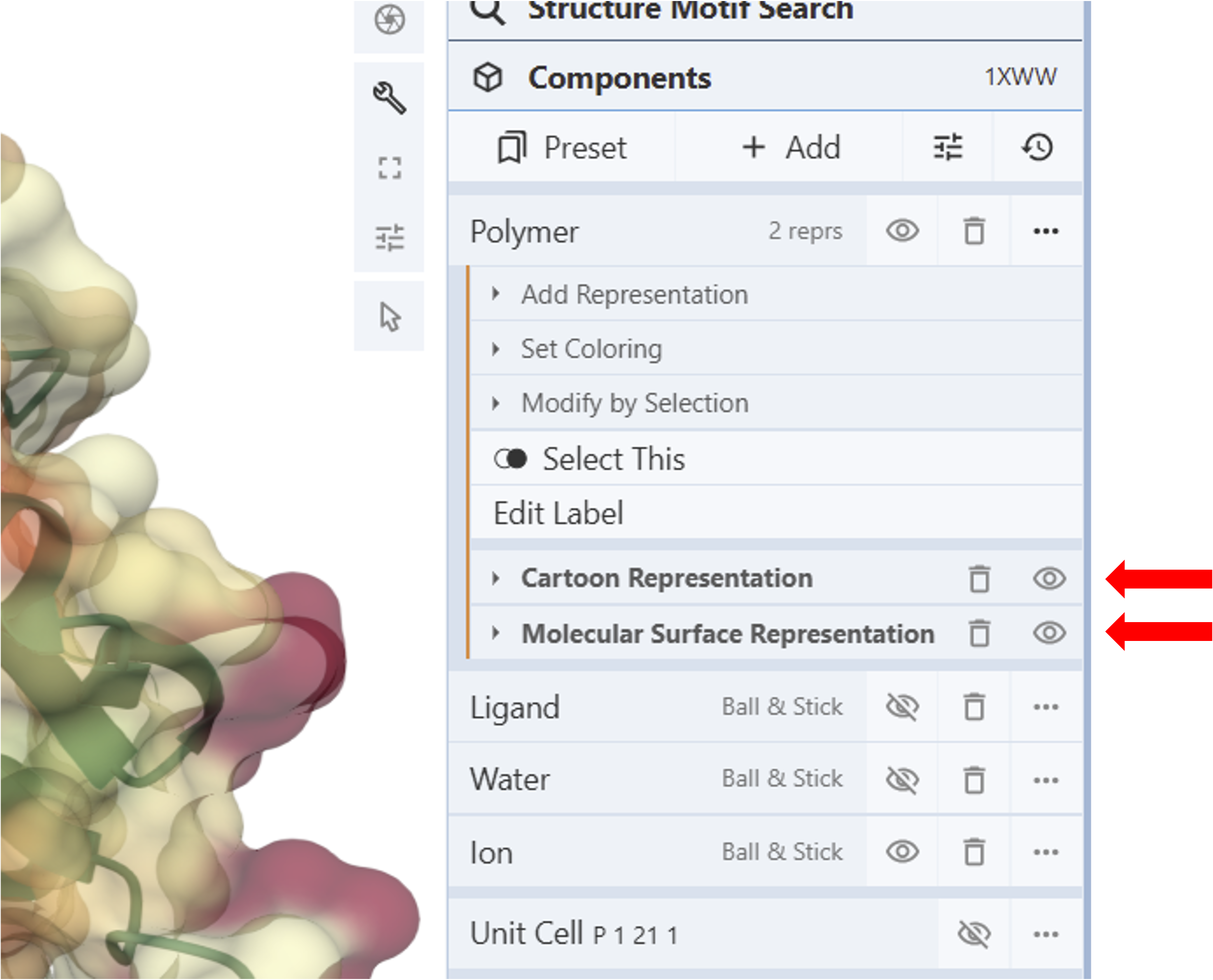Expand the Add Representation section
This screenshot has width=1213, height=980.
click(634, 295)
